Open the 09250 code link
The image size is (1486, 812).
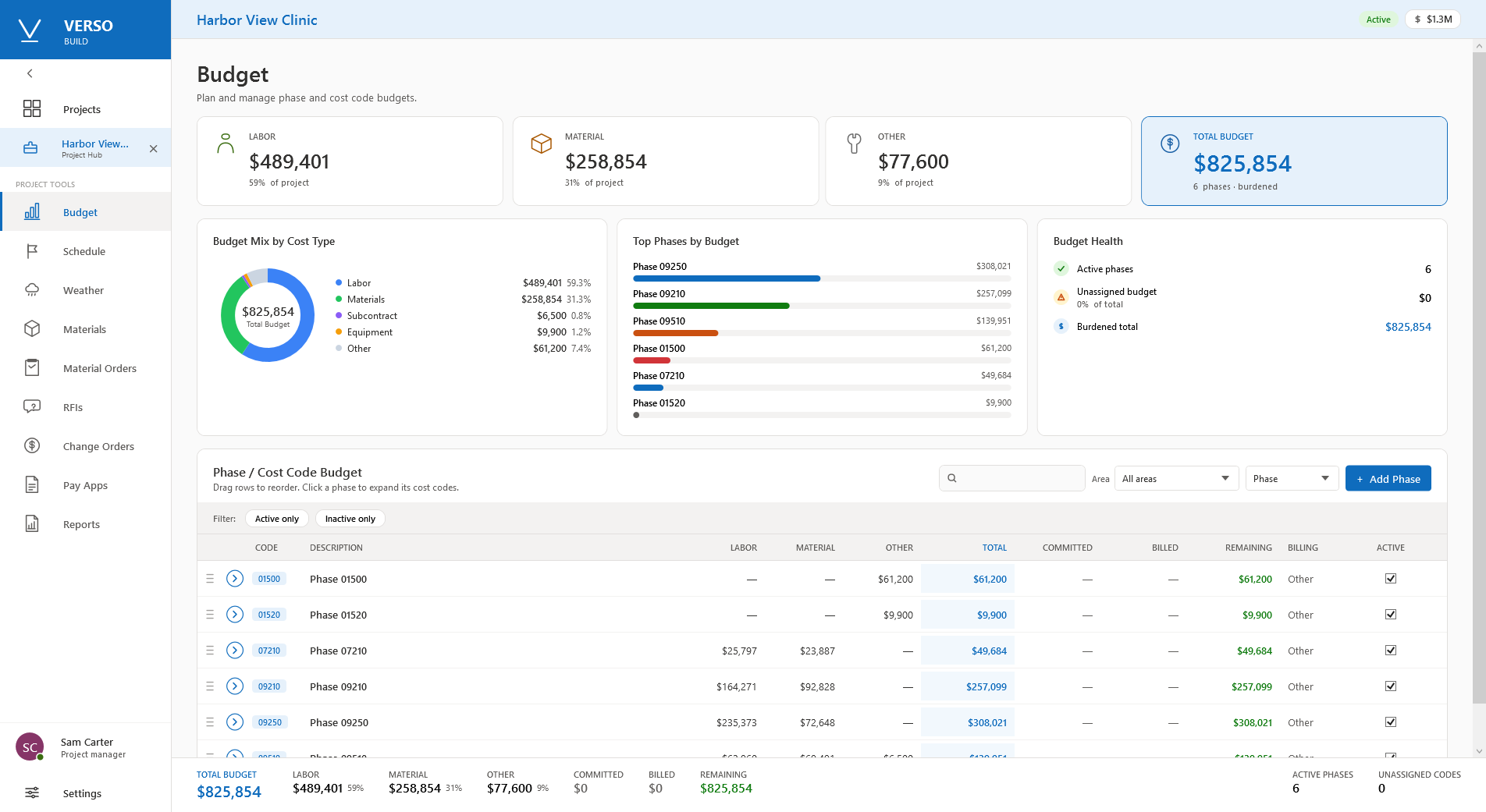269,722
